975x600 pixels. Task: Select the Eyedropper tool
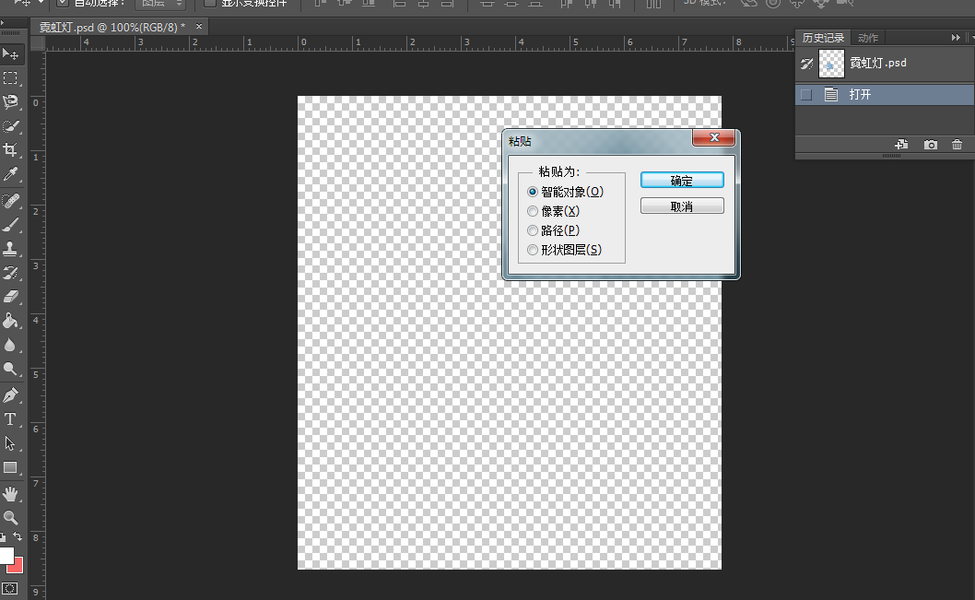10,175
